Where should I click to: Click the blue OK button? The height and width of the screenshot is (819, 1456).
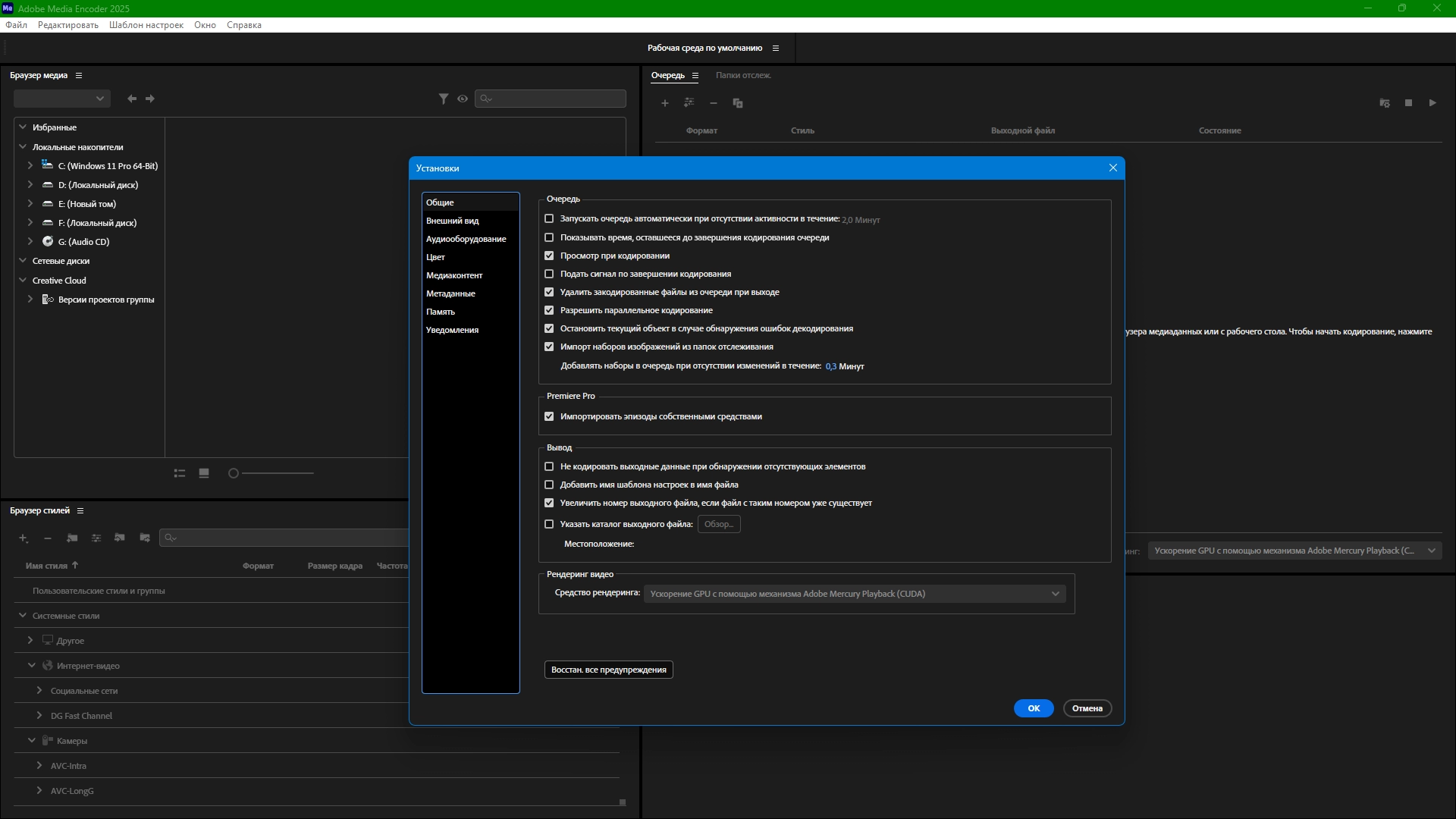point(1033,708)
